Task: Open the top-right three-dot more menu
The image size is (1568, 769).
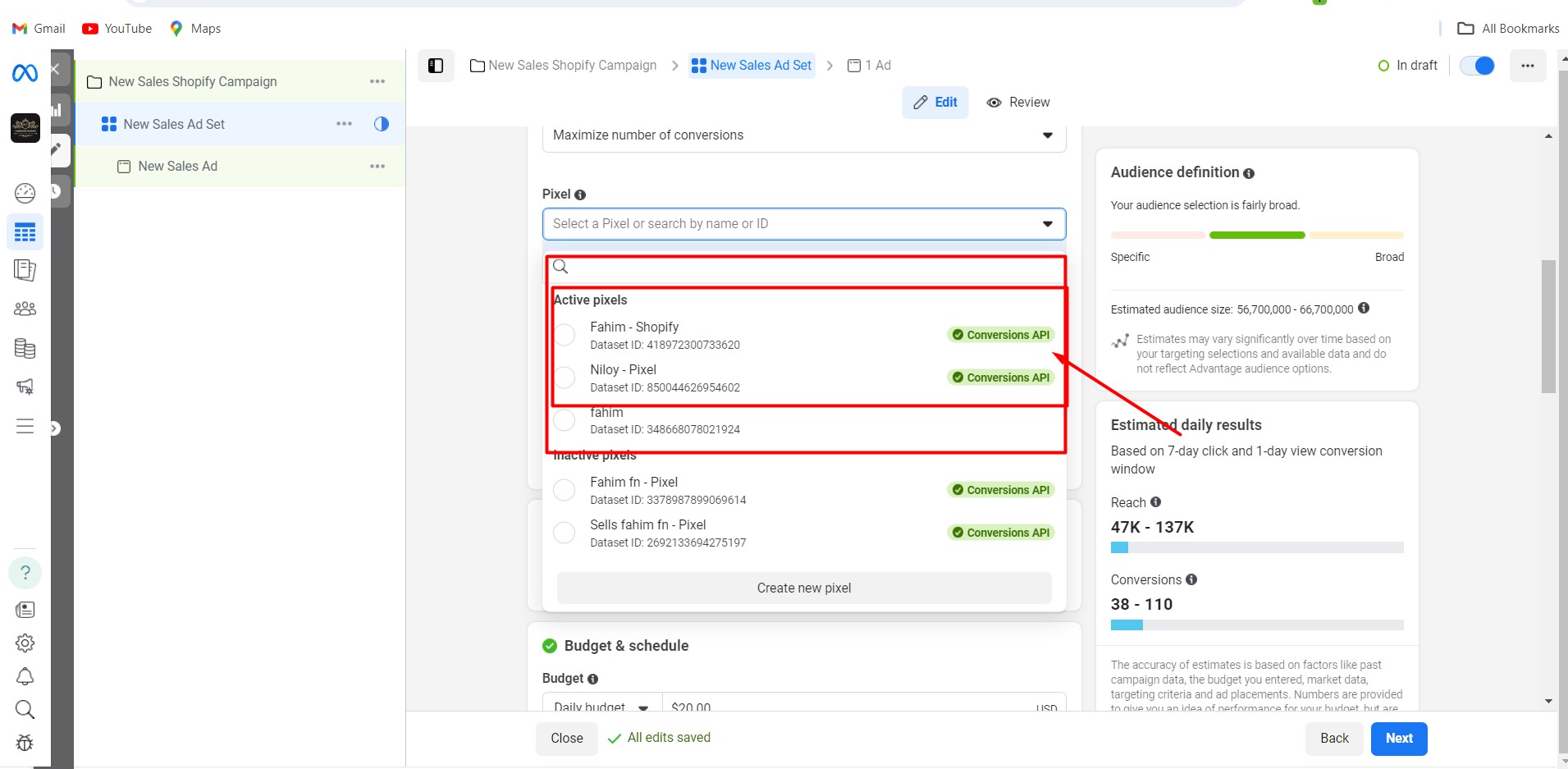Action: click(1528, 66)
